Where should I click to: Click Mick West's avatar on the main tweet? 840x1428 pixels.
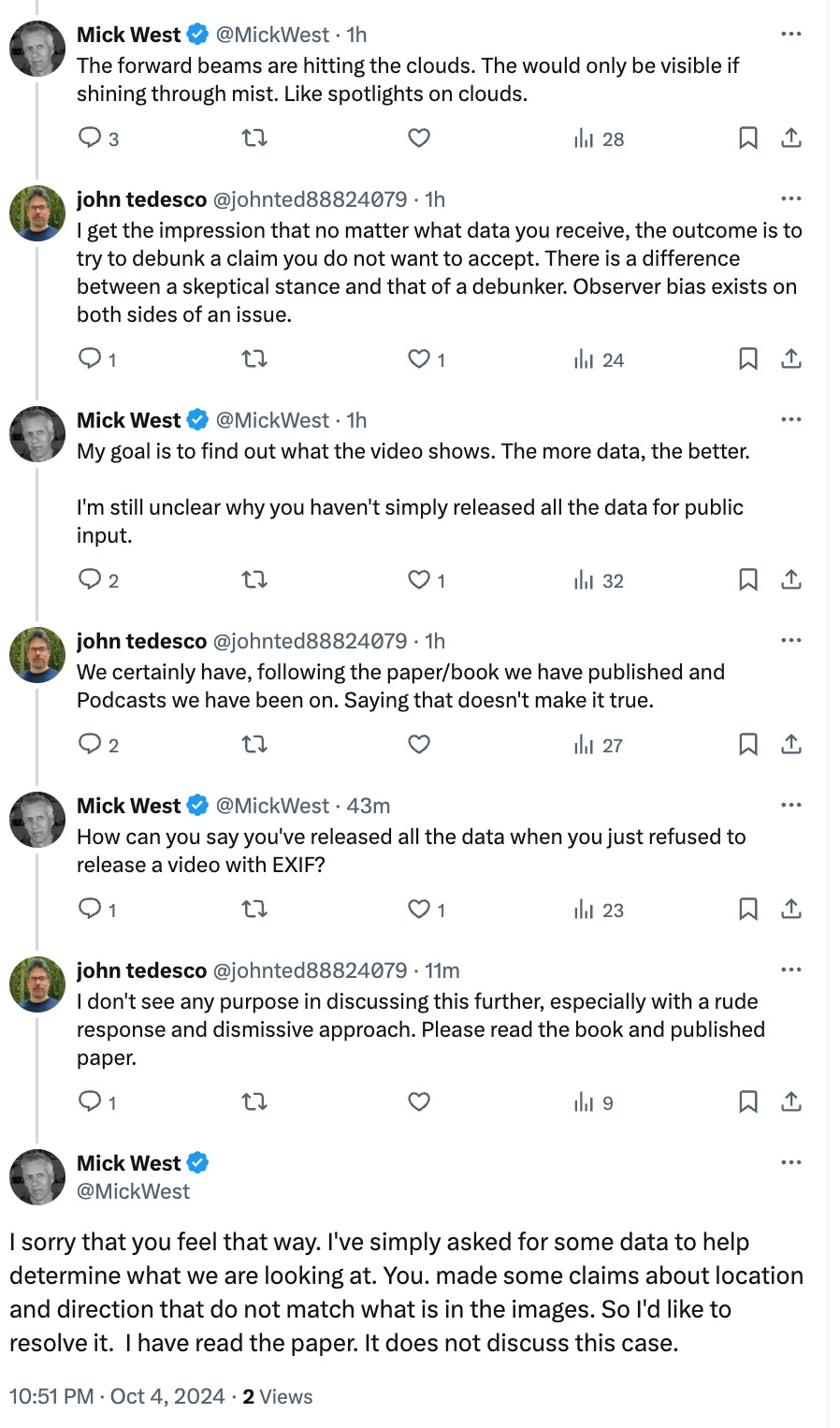point(37,1176)
